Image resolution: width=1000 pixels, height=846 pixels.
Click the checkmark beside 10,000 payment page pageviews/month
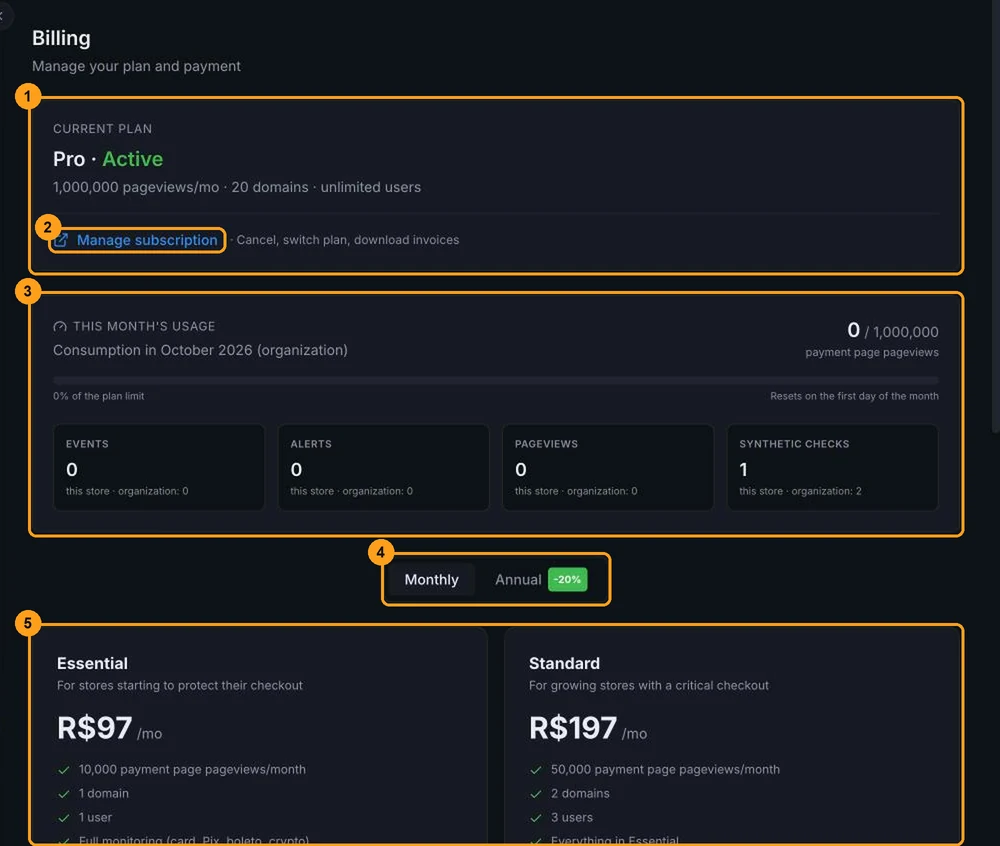[64, 770]
